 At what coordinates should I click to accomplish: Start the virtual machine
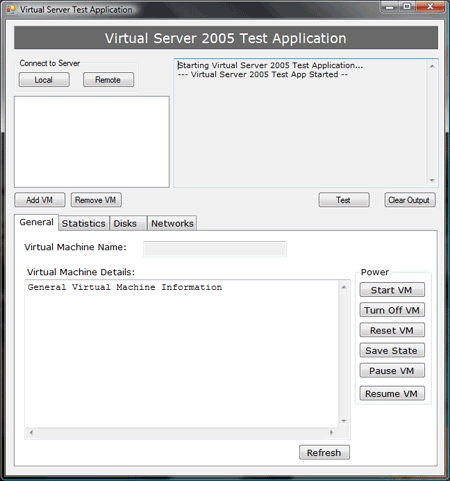(392, 290)
